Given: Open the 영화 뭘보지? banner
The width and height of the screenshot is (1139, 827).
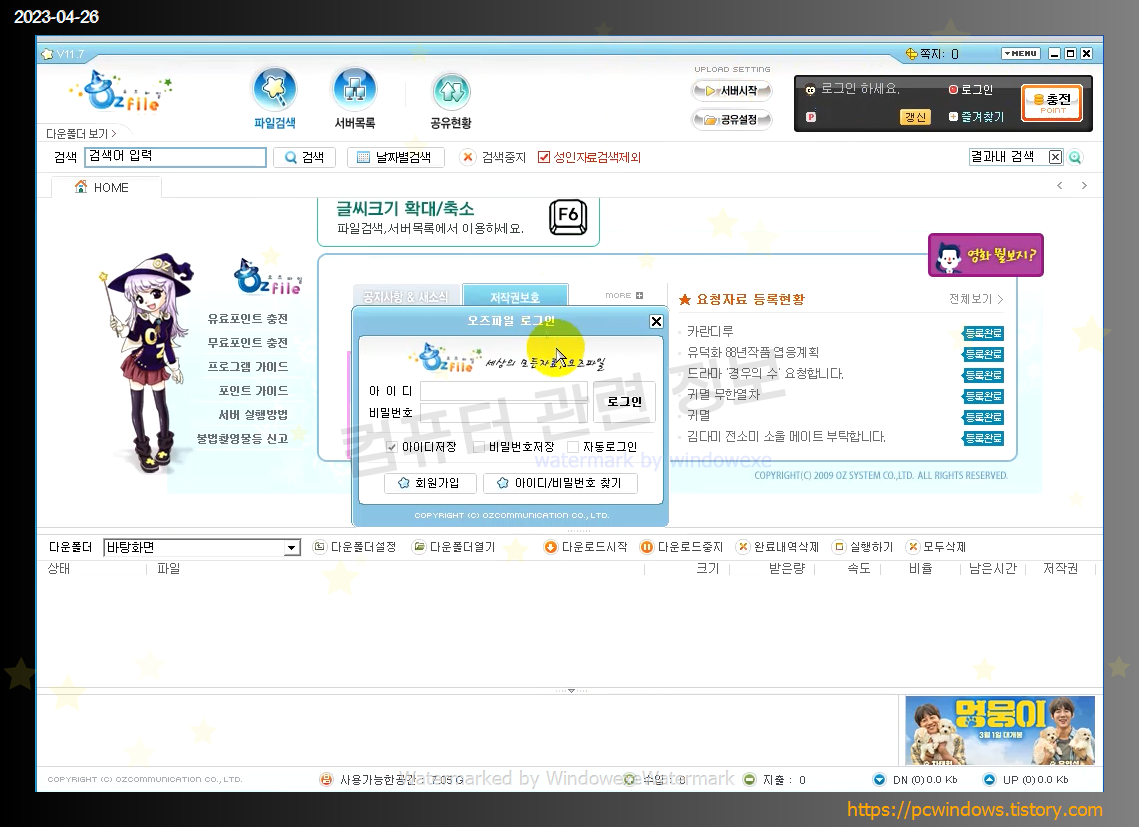Looking at the screenshot, I should click(x=986, y=255).
